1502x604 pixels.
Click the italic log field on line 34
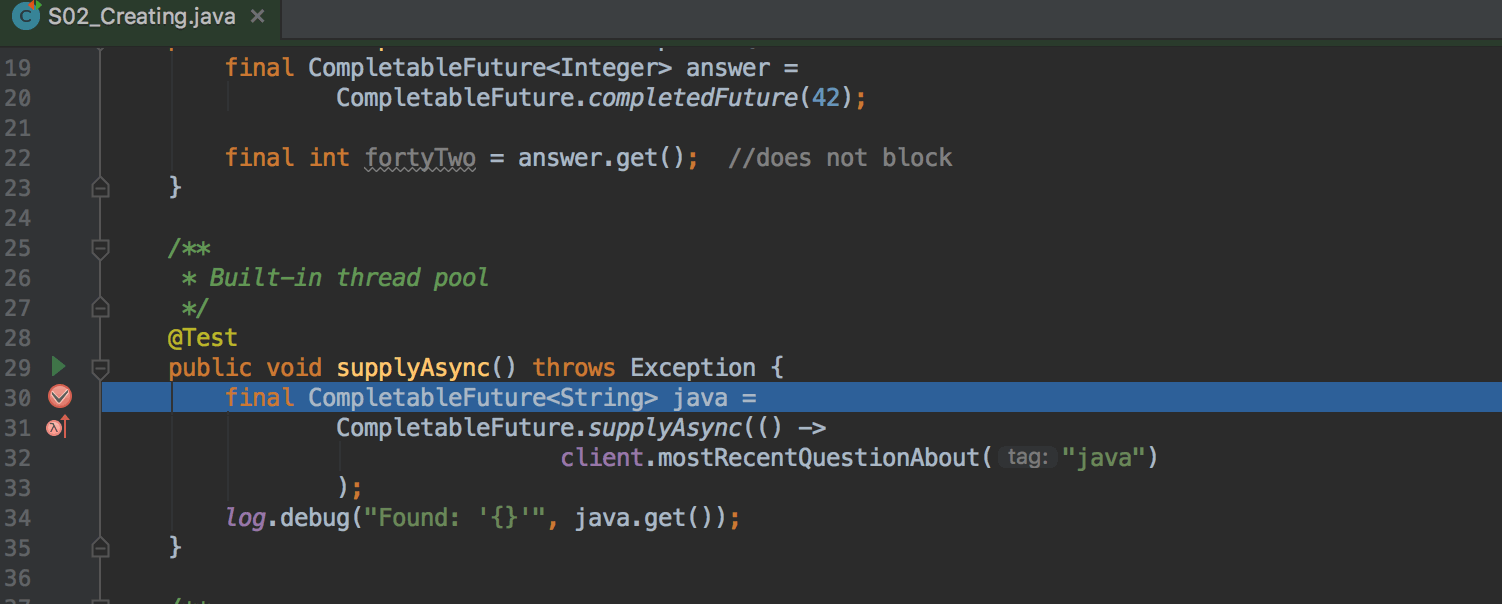point(246,518)
